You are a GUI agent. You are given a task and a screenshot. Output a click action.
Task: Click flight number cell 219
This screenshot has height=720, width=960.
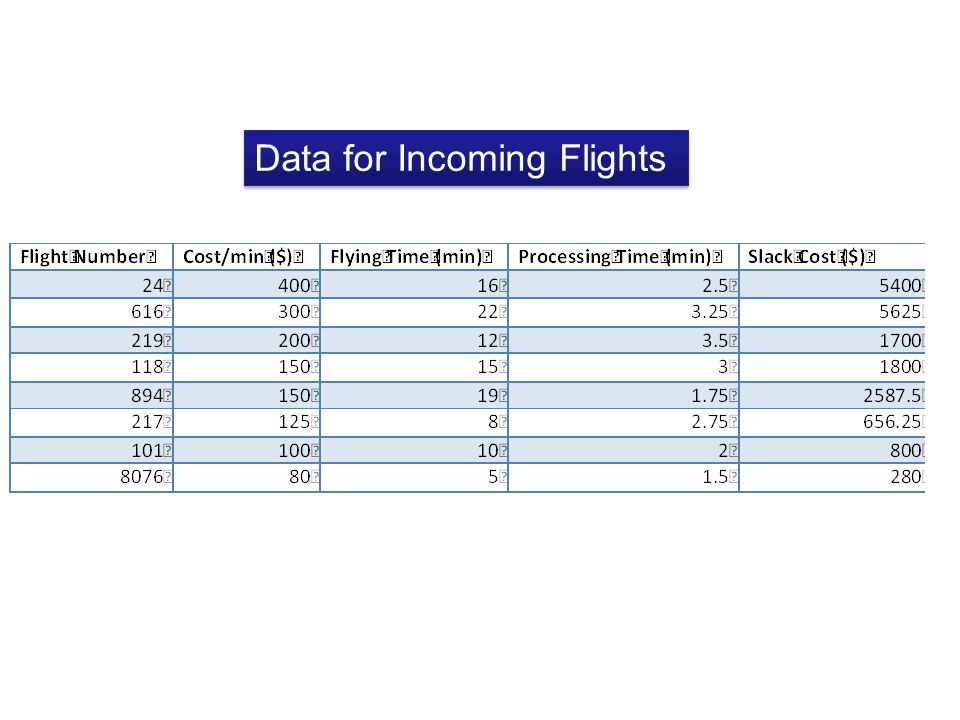92,340
